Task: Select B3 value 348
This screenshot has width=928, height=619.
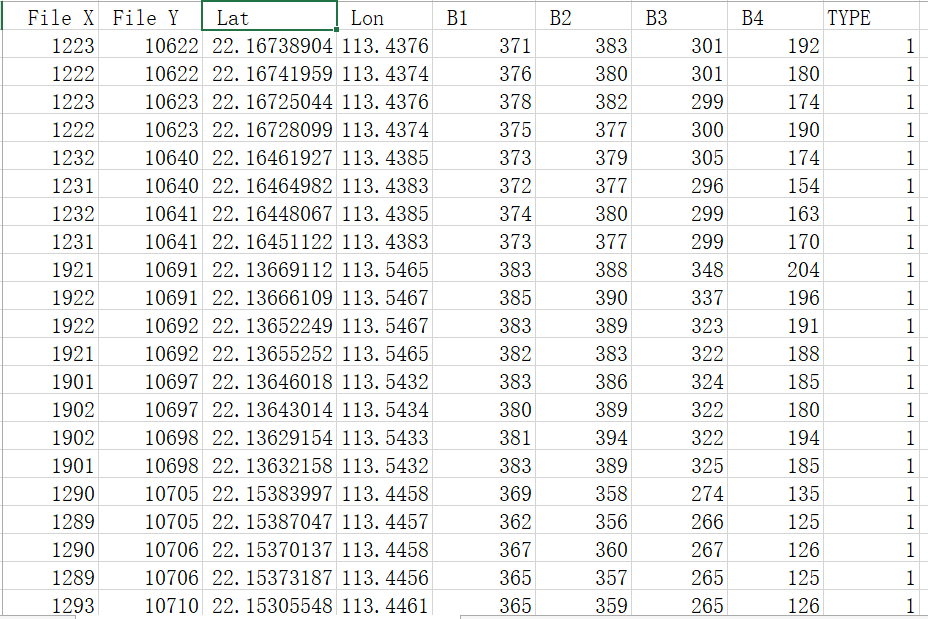Action: pos(679,269)
